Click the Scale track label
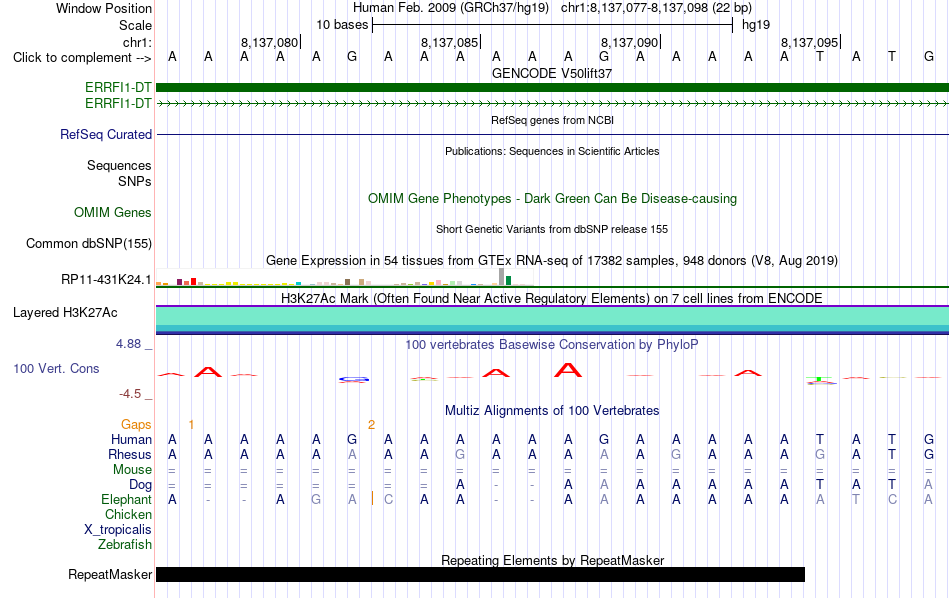 tap(135, 25)
